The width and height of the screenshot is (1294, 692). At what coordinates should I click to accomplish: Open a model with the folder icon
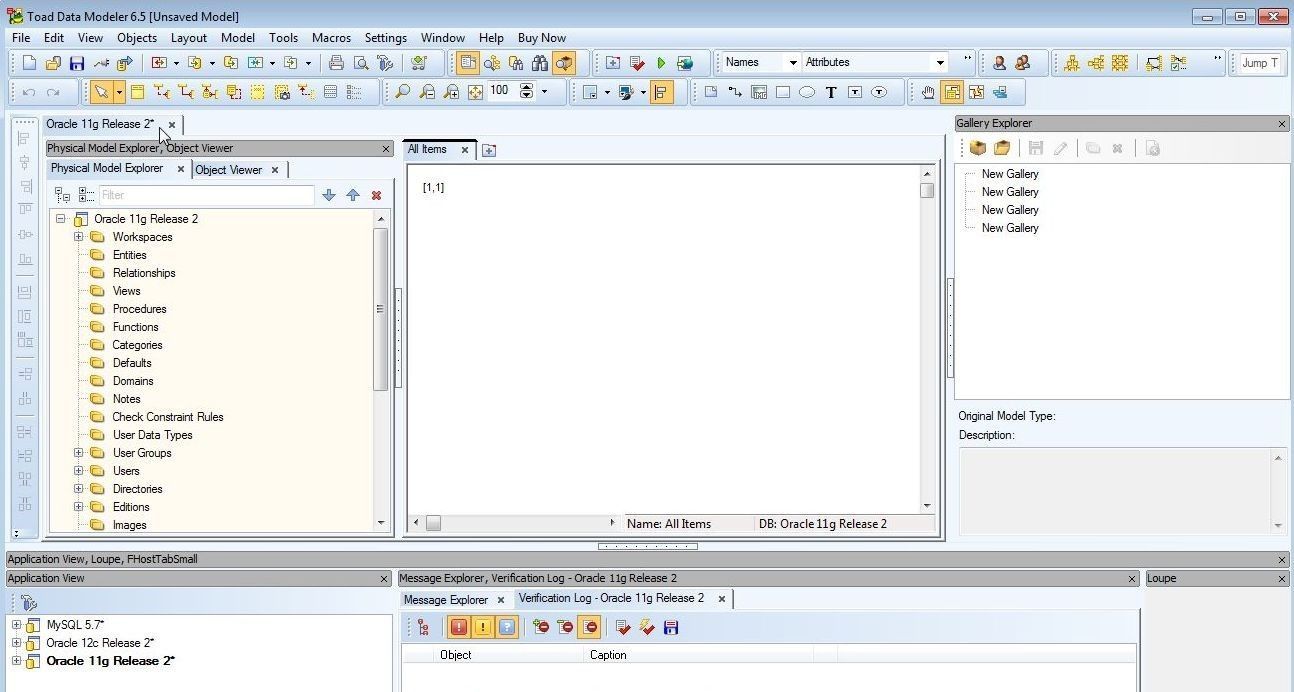[53, 63]
